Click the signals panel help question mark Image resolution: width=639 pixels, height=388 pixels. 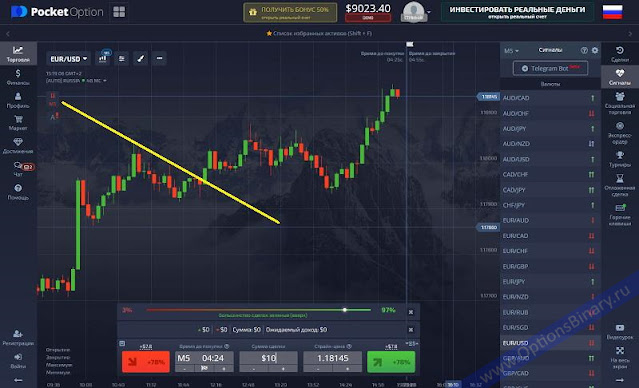click(584, 50)
